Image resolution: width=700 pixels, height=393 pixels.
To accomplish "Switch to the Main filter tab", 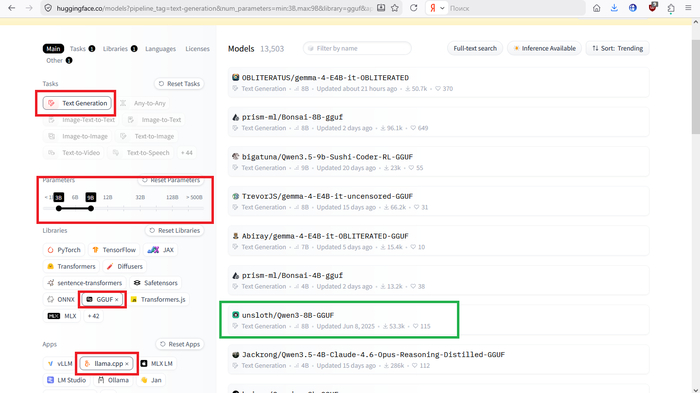I will (53, 49).
